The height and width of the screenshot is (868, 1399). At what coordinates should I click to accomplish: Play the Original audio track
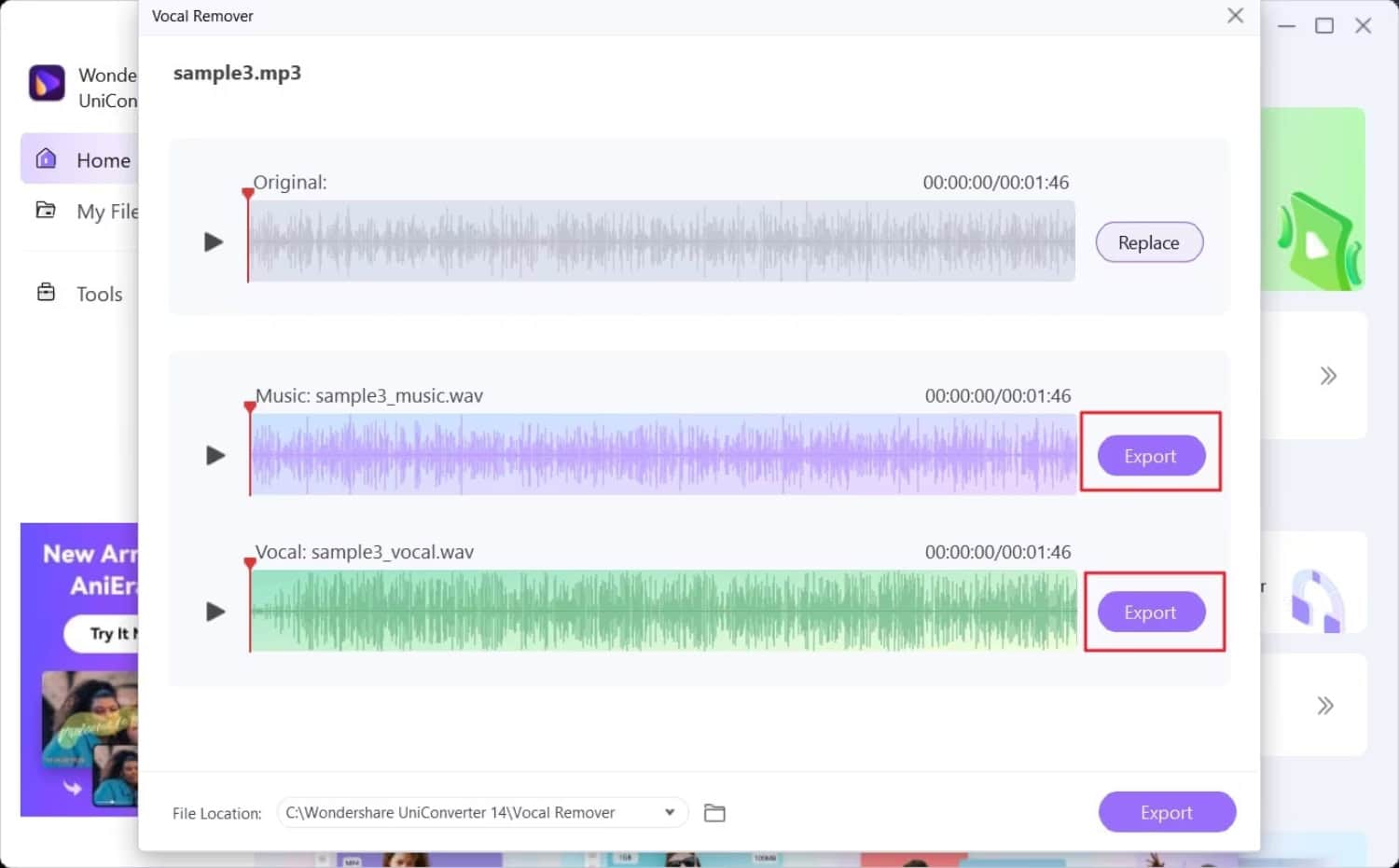tap(214, 242)
